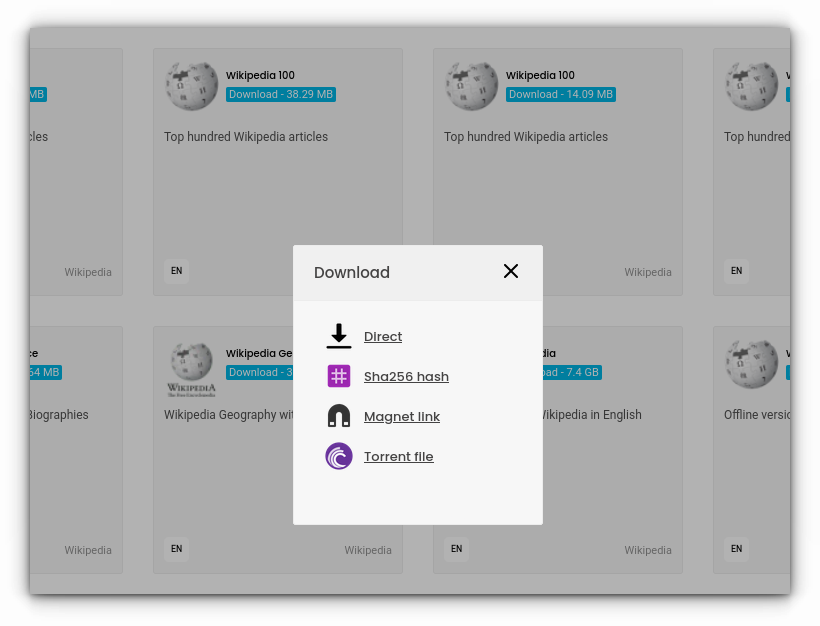Click the description text on the 14.09 MB card
820x626 pixels.
(x=526, y=136)
